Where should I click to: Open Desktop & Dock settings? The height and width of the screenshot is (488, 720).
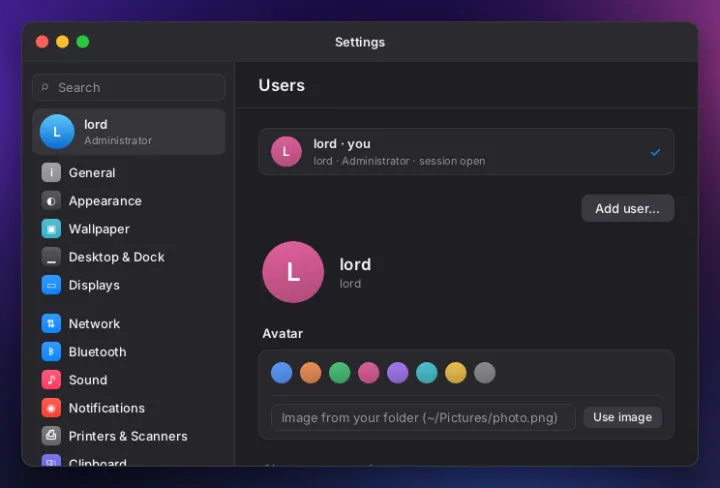point(129,257)
